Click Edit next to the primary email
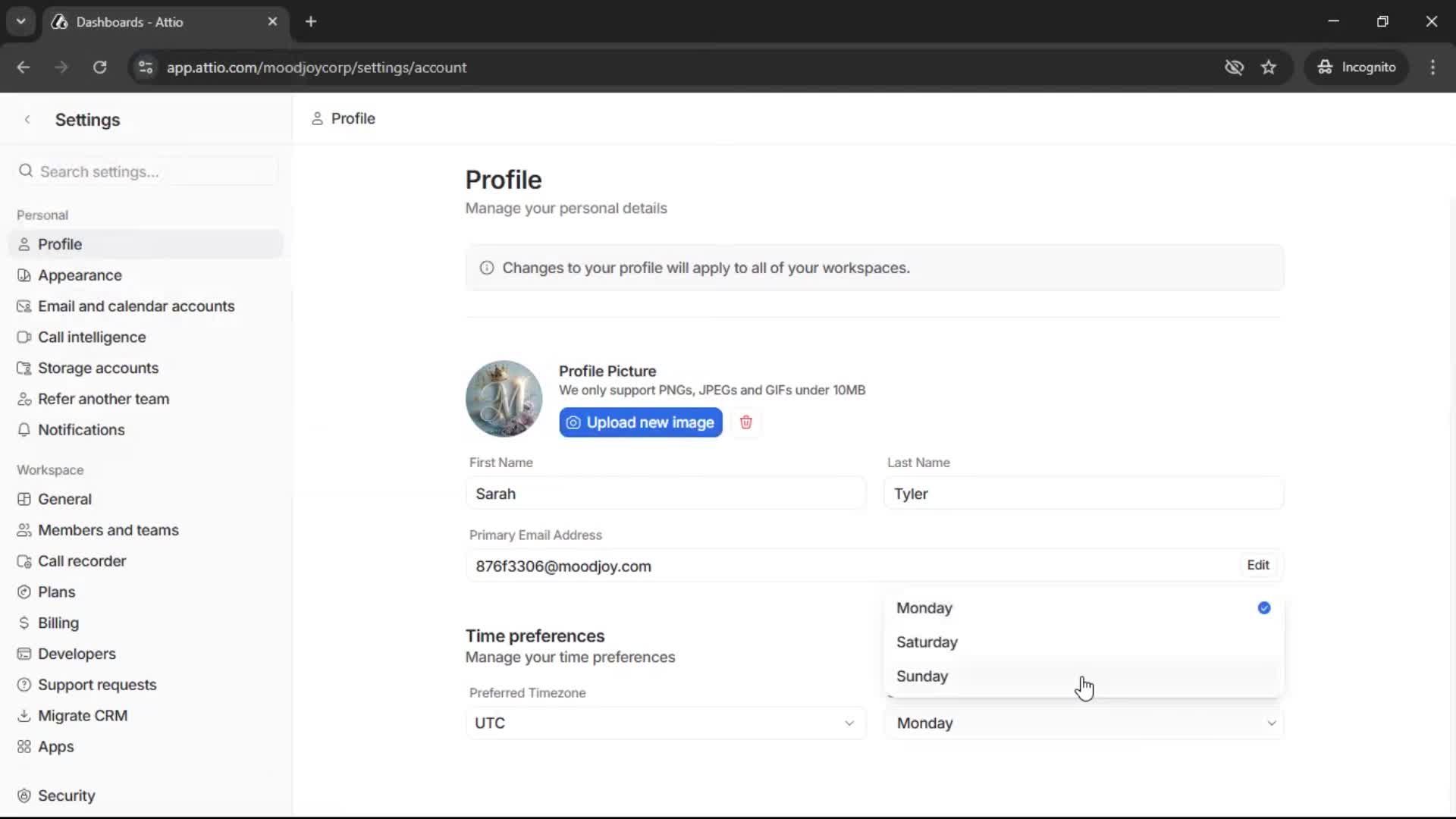The image size is (1456, 819). 1257,565
